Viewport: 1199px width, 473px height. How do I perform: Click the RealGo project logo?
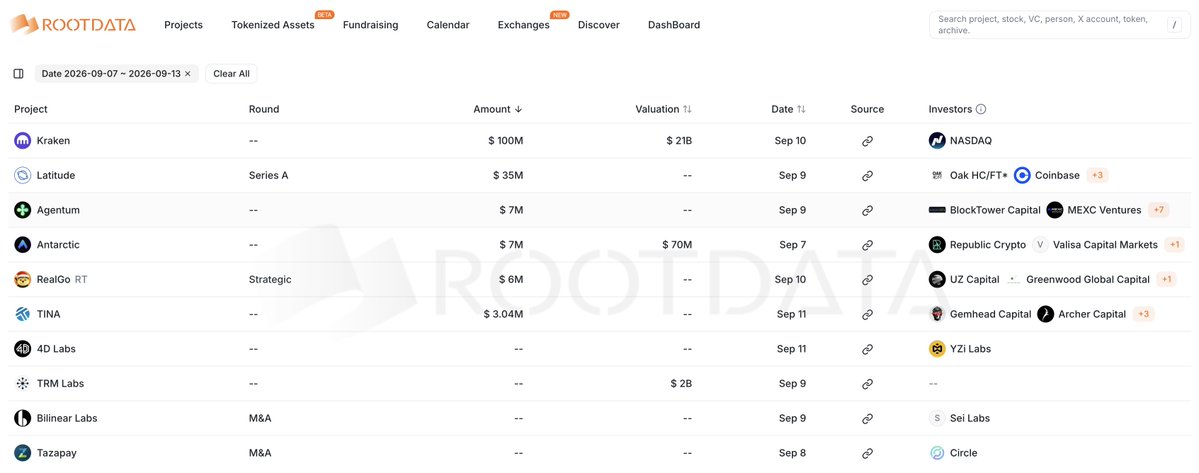tap(23, 280)
